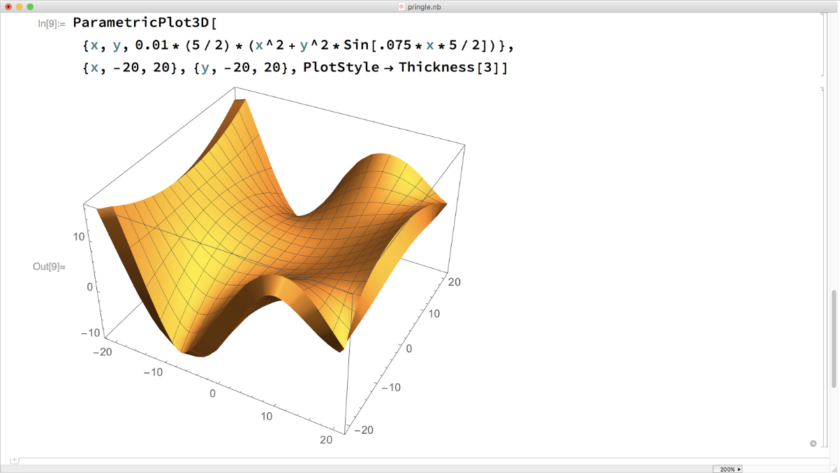The height and width of the screenshot is (473, 840).
Task: Click the plus cell-insertion icon at notebook bottom
Action: click(14, 460)
